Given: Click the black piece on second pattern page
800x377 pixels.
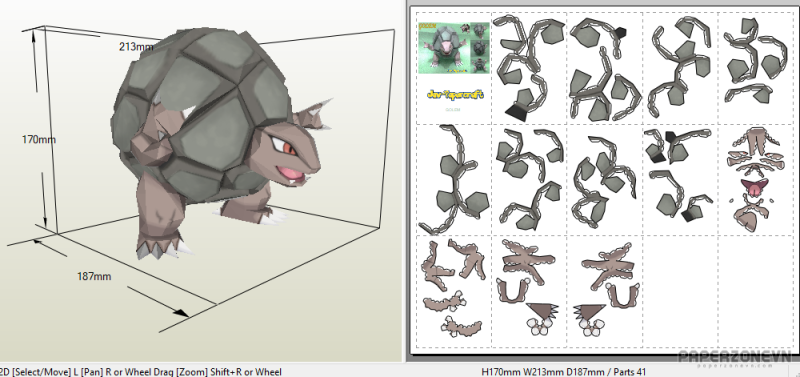Looking at the screenshot, I should (518, 111).
